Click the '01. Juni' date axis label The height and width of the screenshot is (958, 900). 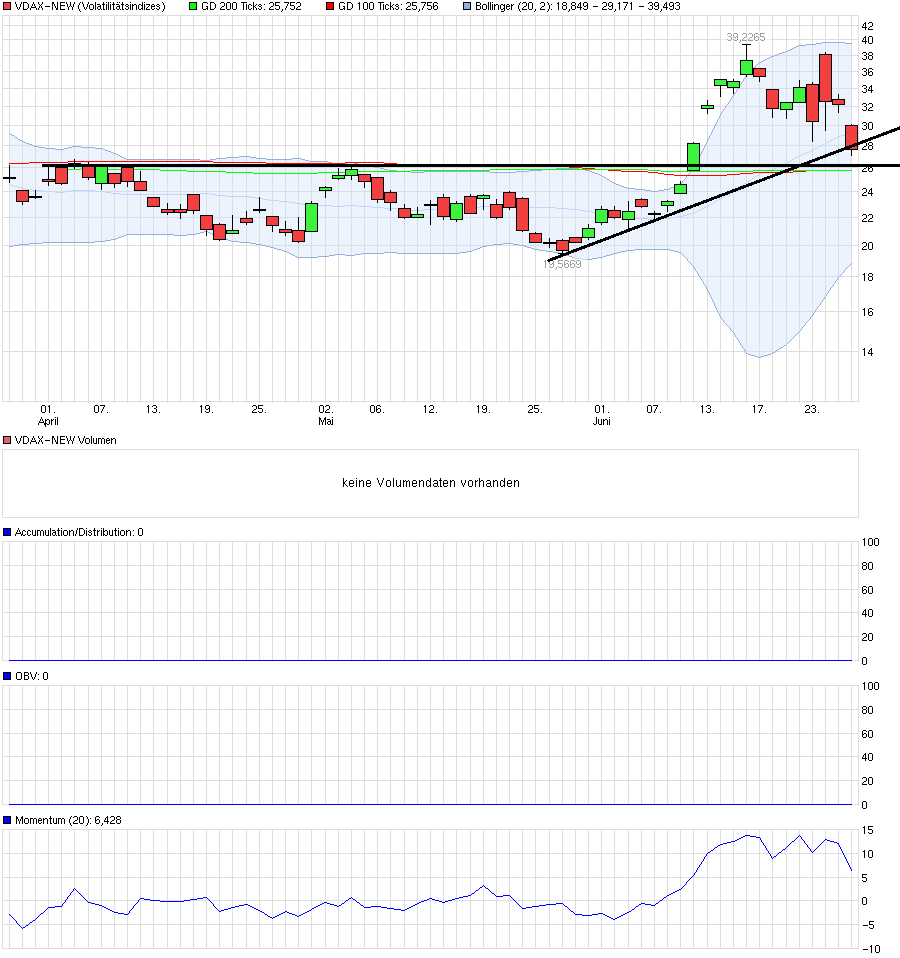(x=602, y=415)
